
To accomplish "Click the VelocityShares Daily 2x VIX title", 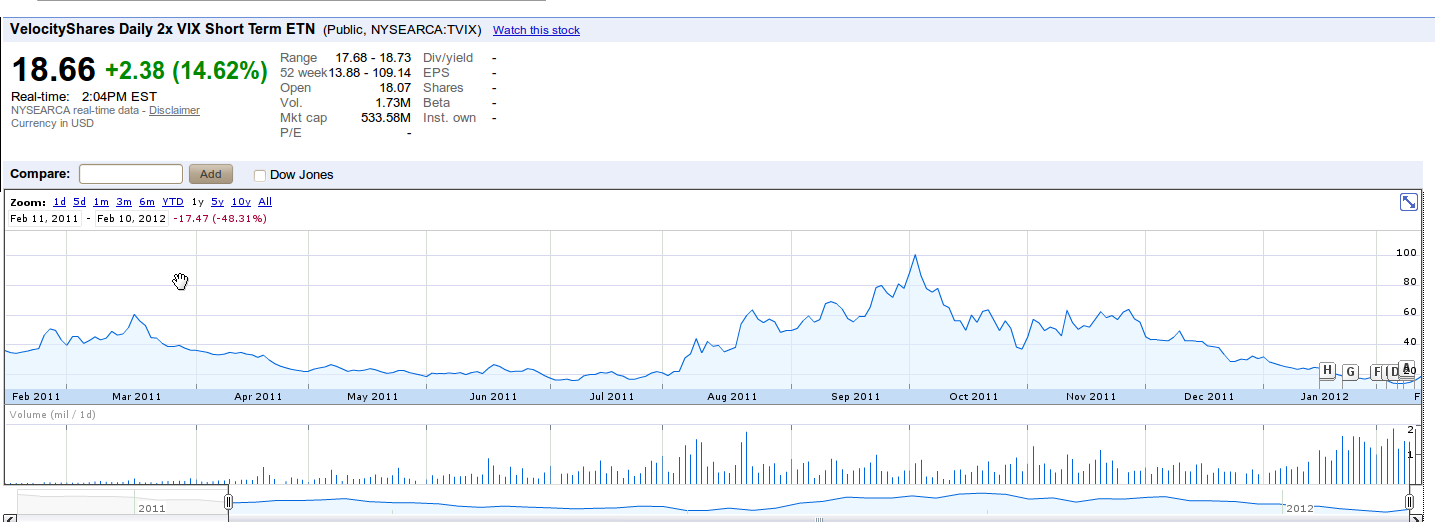I will coord(162,29).
